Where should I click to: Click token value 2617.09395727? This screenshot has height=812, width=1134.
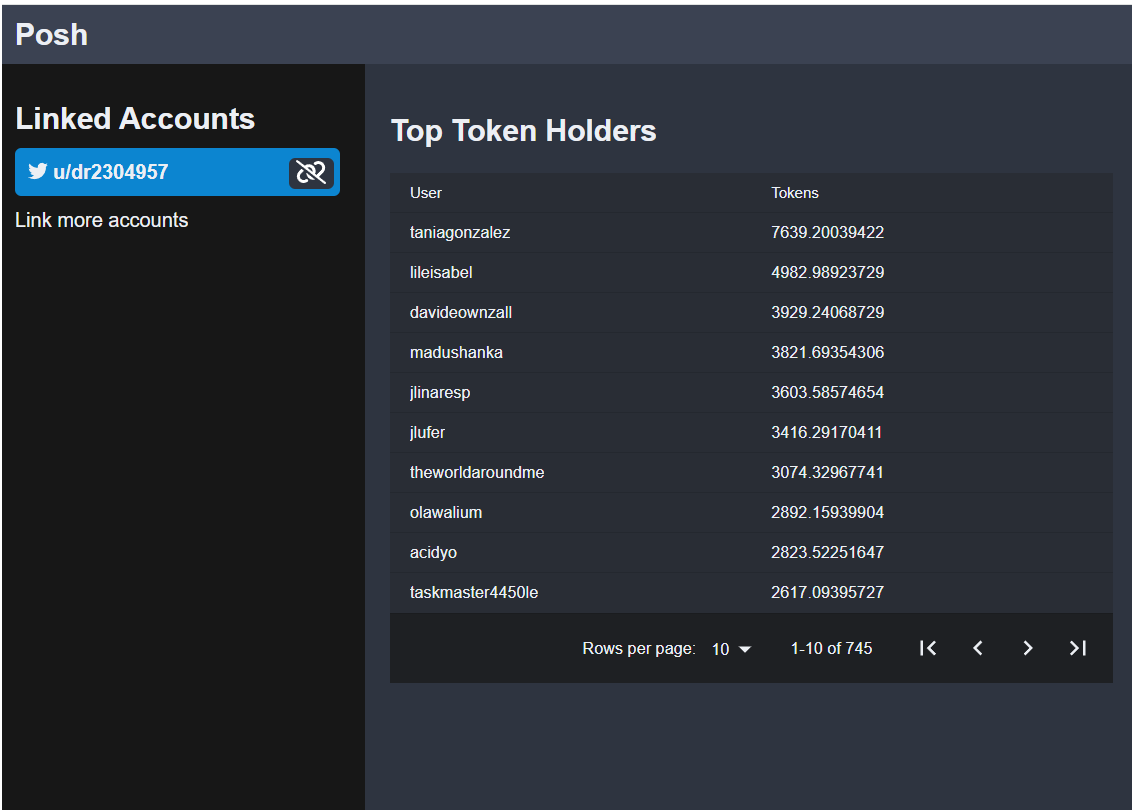point(827,592)
